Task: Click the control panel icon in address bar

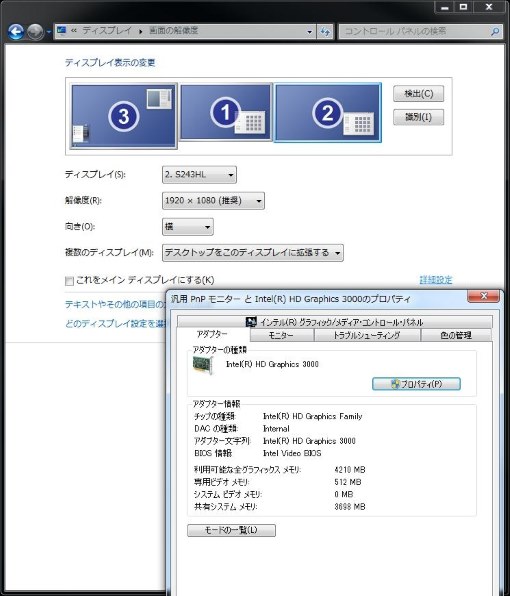Action: click(x=62, y=31)
